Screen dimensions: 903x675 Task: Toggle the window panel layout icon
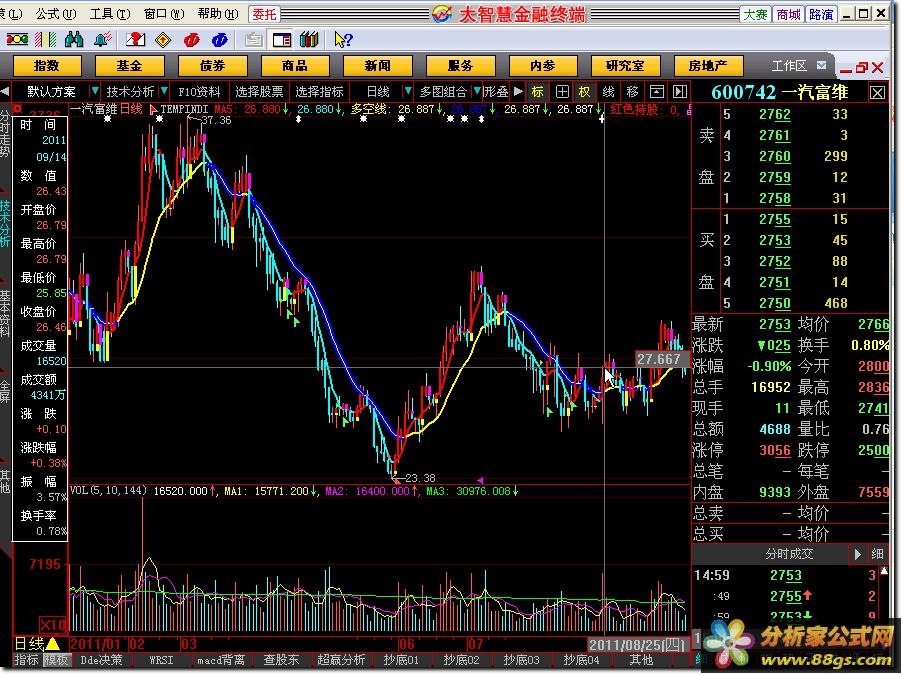coord(282,40)
